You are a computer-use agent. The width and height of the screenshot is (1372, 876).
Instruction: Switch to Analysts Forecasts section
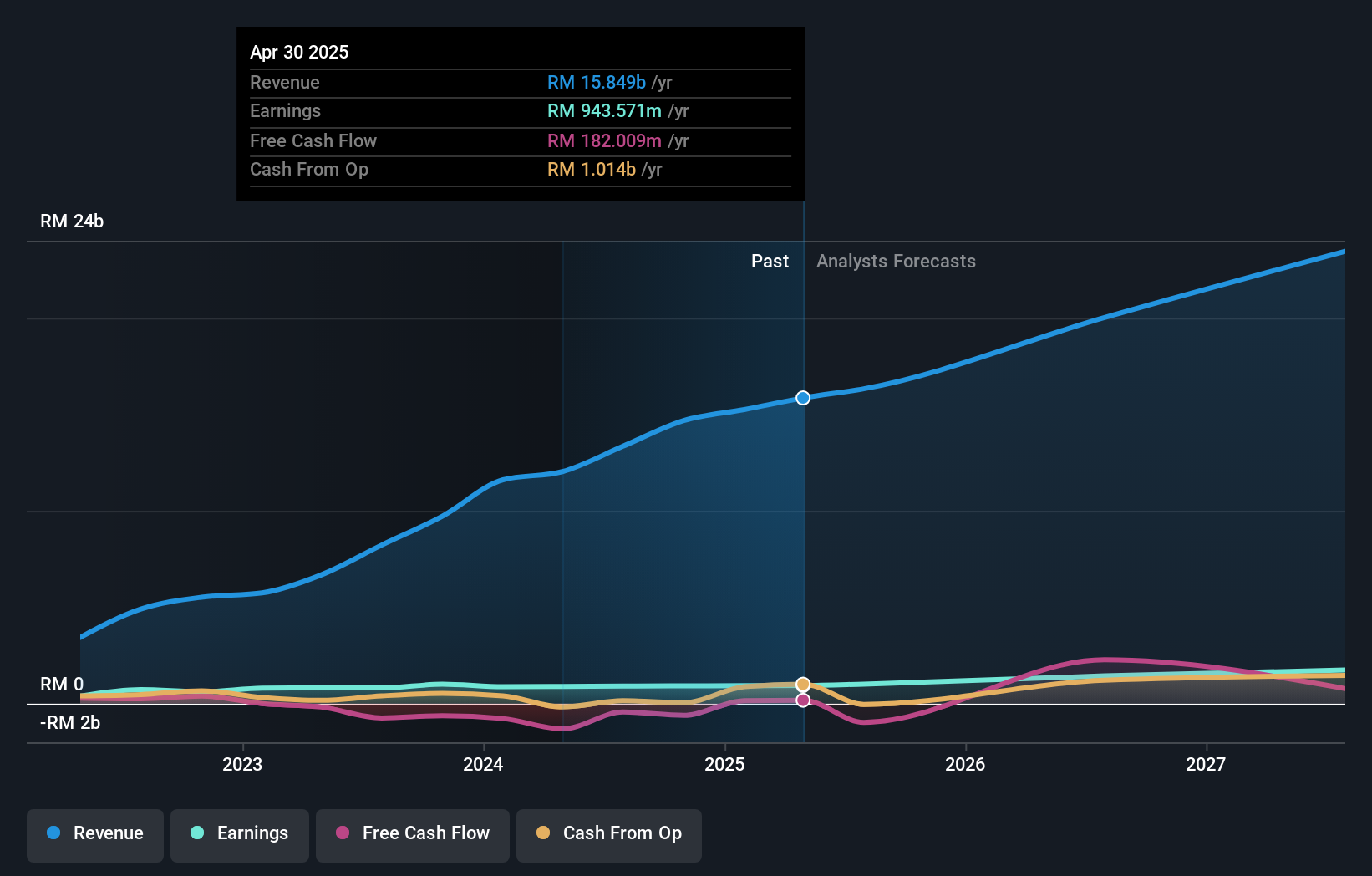pos(896,261)
